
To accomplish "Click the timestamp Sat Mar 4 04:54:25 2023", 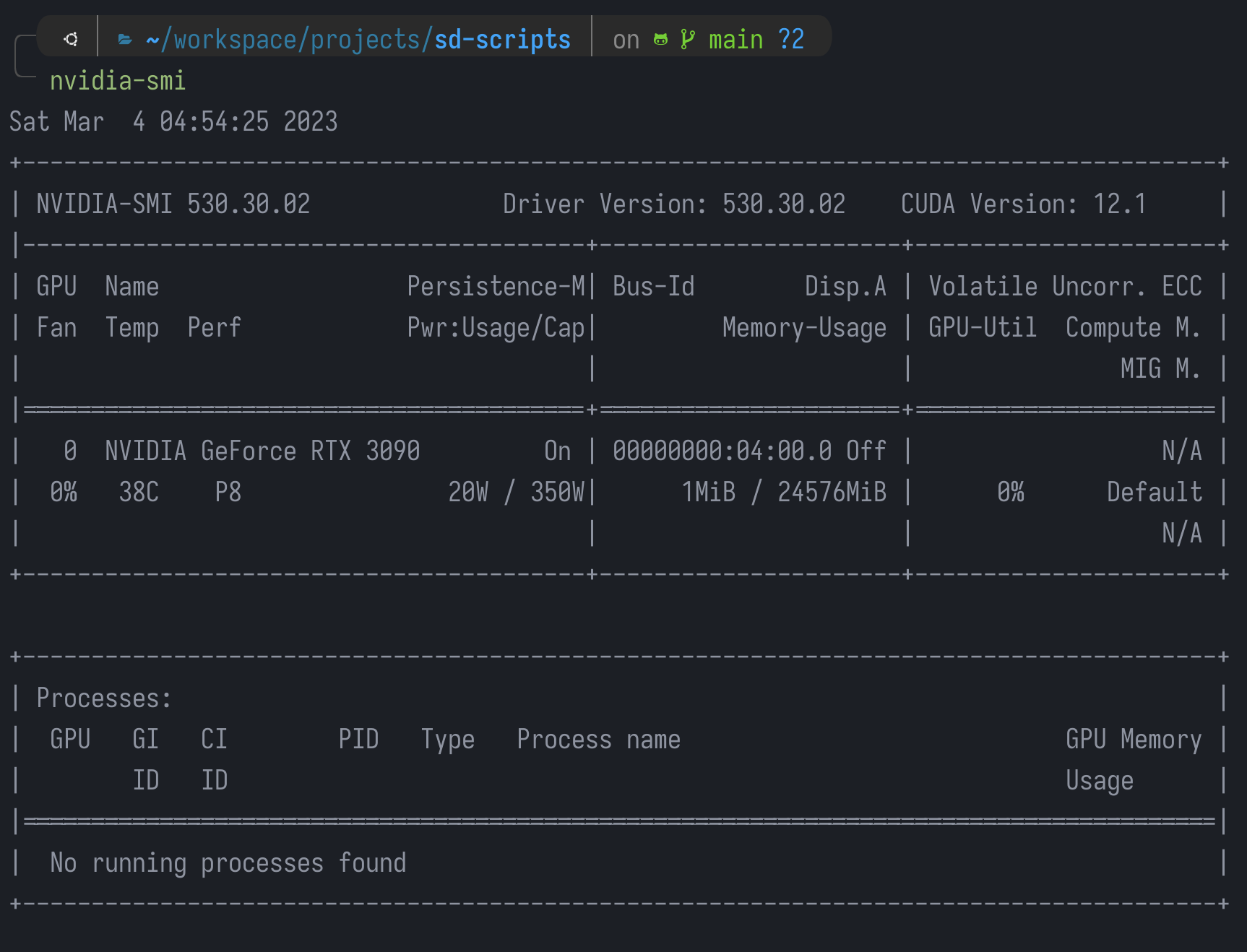I will click(173, 121).
